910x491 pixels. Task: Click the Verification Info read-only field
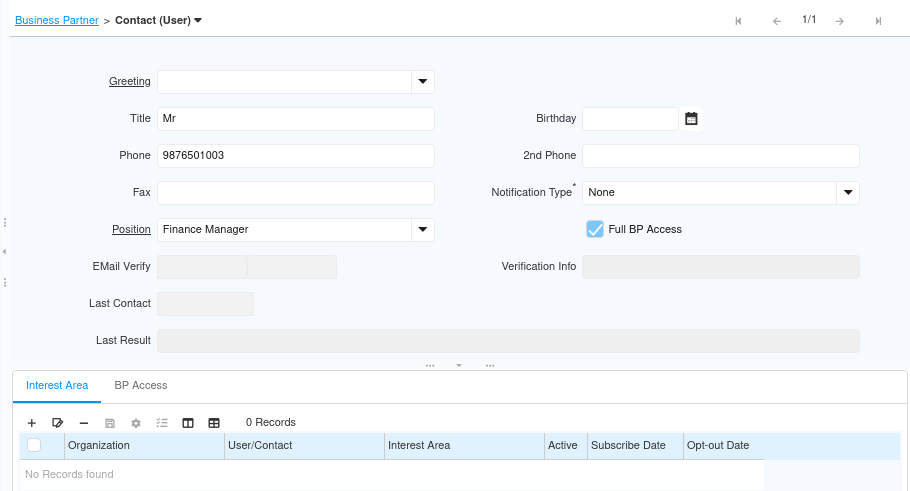(721, 267)
